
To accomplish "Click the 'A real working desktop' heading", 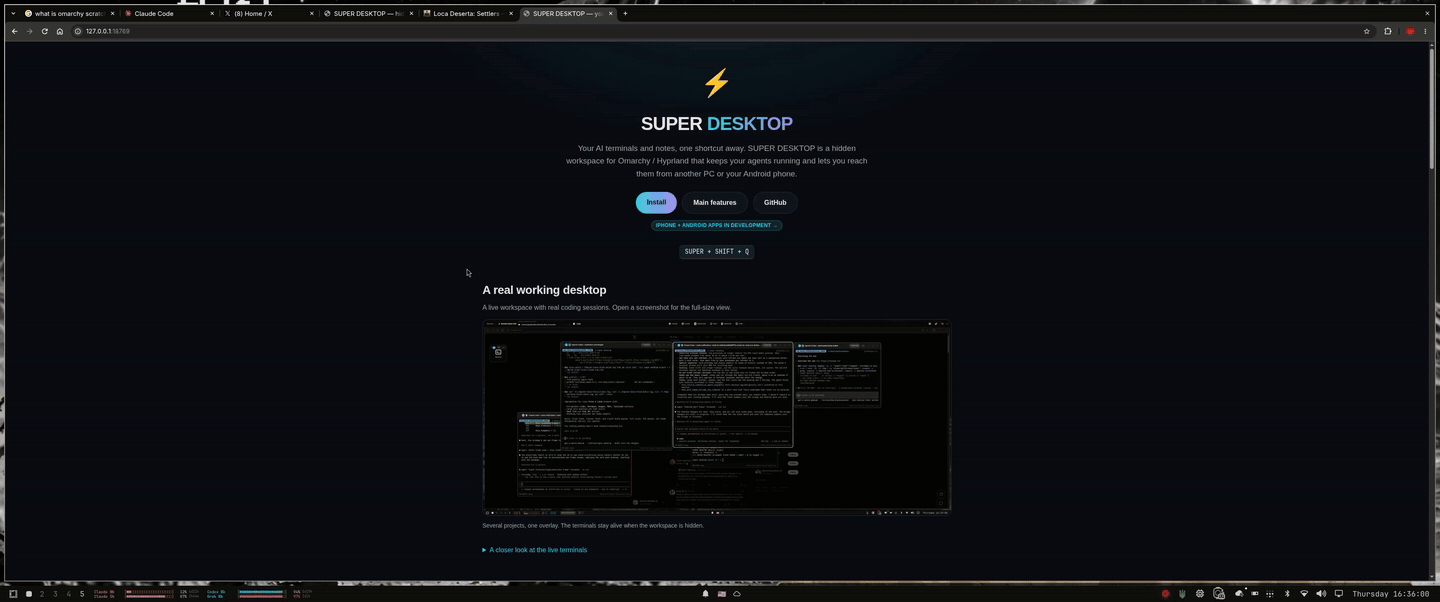I will (544, 290).
